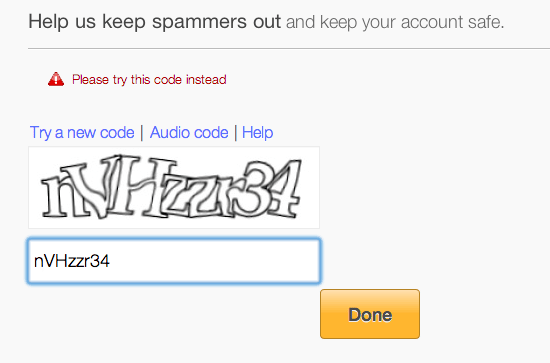Open the Help link
The width and height of the screenshot is (550, 363).
pyautogui.click(x=257, y=133)
